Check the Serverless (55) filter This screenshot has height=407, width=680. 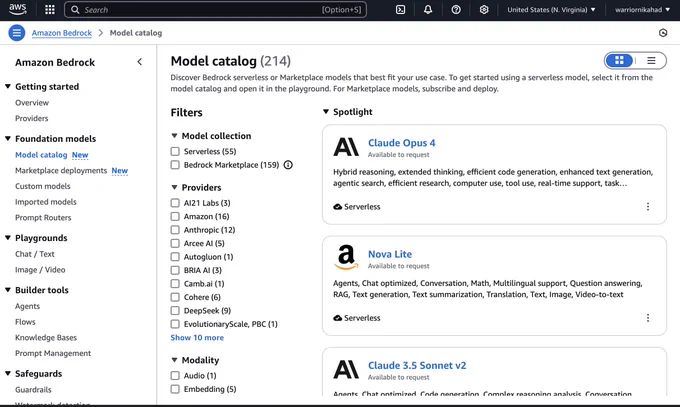pos(175,151)
